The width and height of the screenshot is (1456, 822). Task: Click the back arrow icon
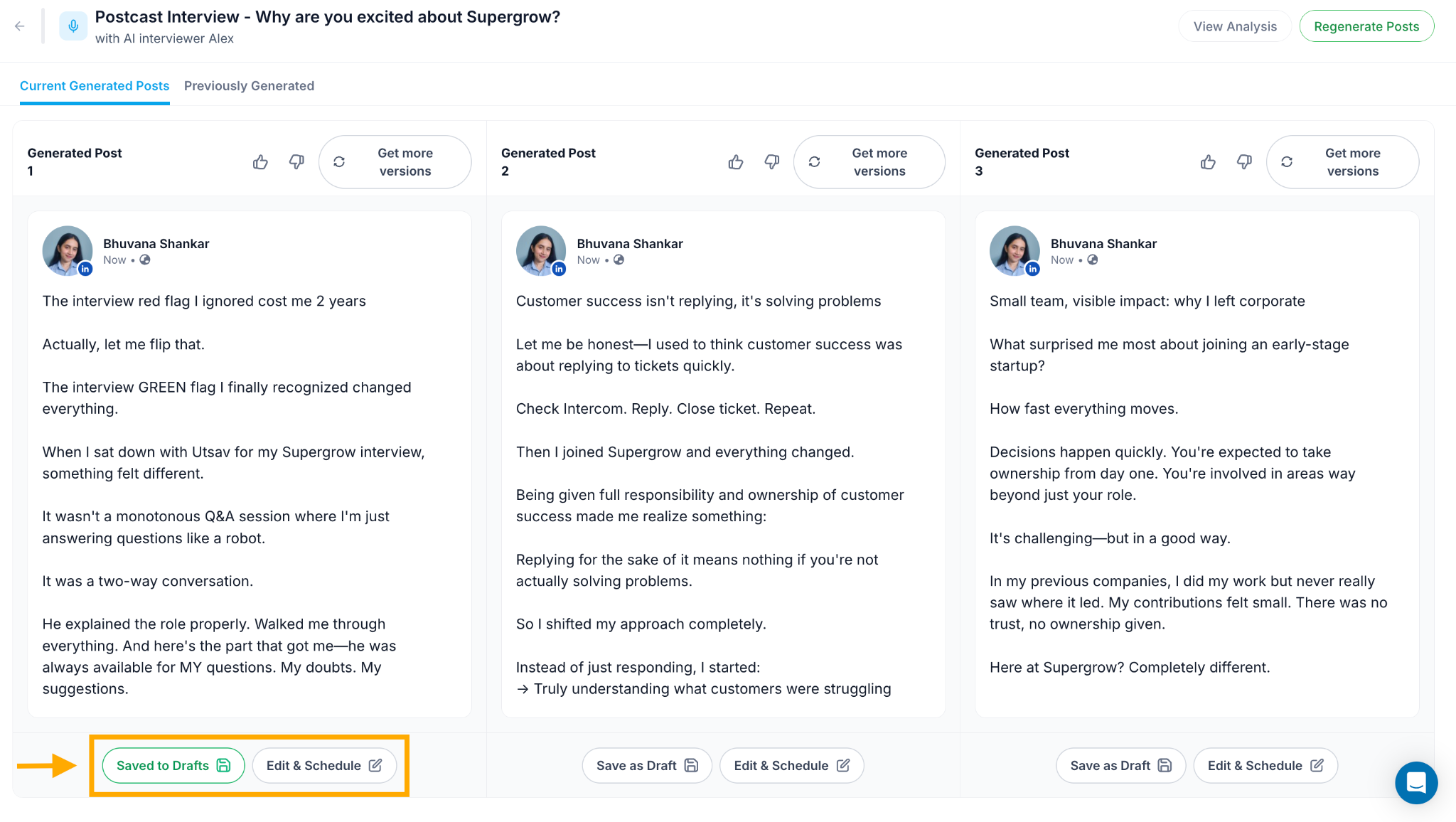click(x=20, y=26)
